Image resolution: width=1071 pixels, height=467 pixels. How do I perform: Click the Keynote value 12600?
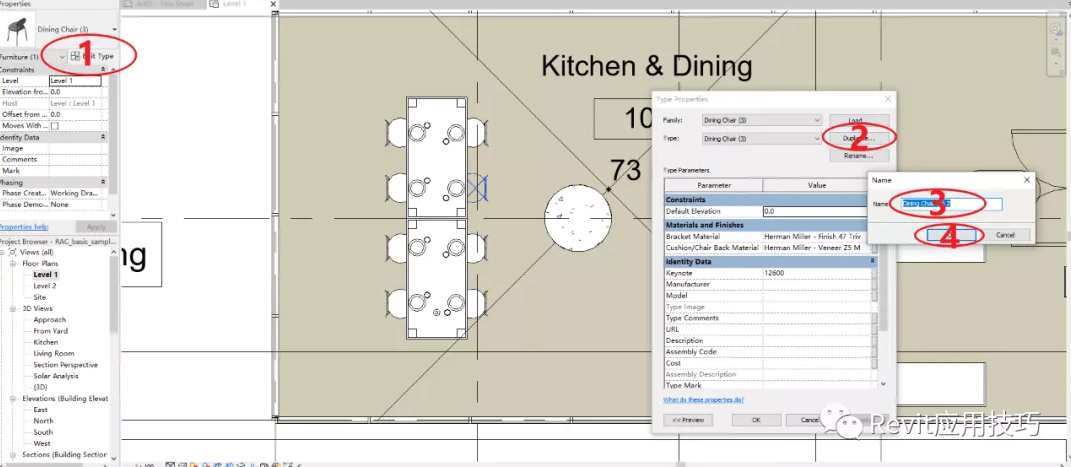coord(816,273)
